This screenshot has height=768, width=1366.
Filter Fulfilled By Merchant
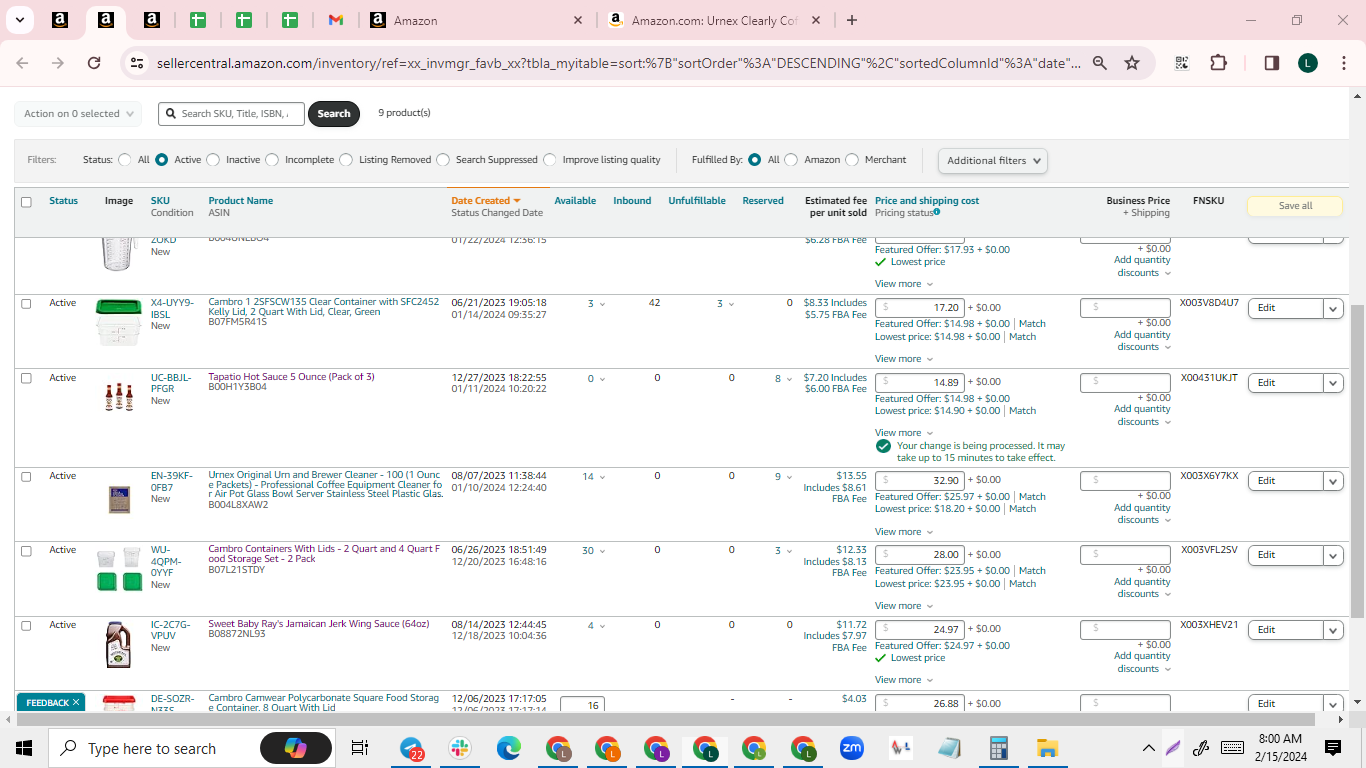click(852, 160)
